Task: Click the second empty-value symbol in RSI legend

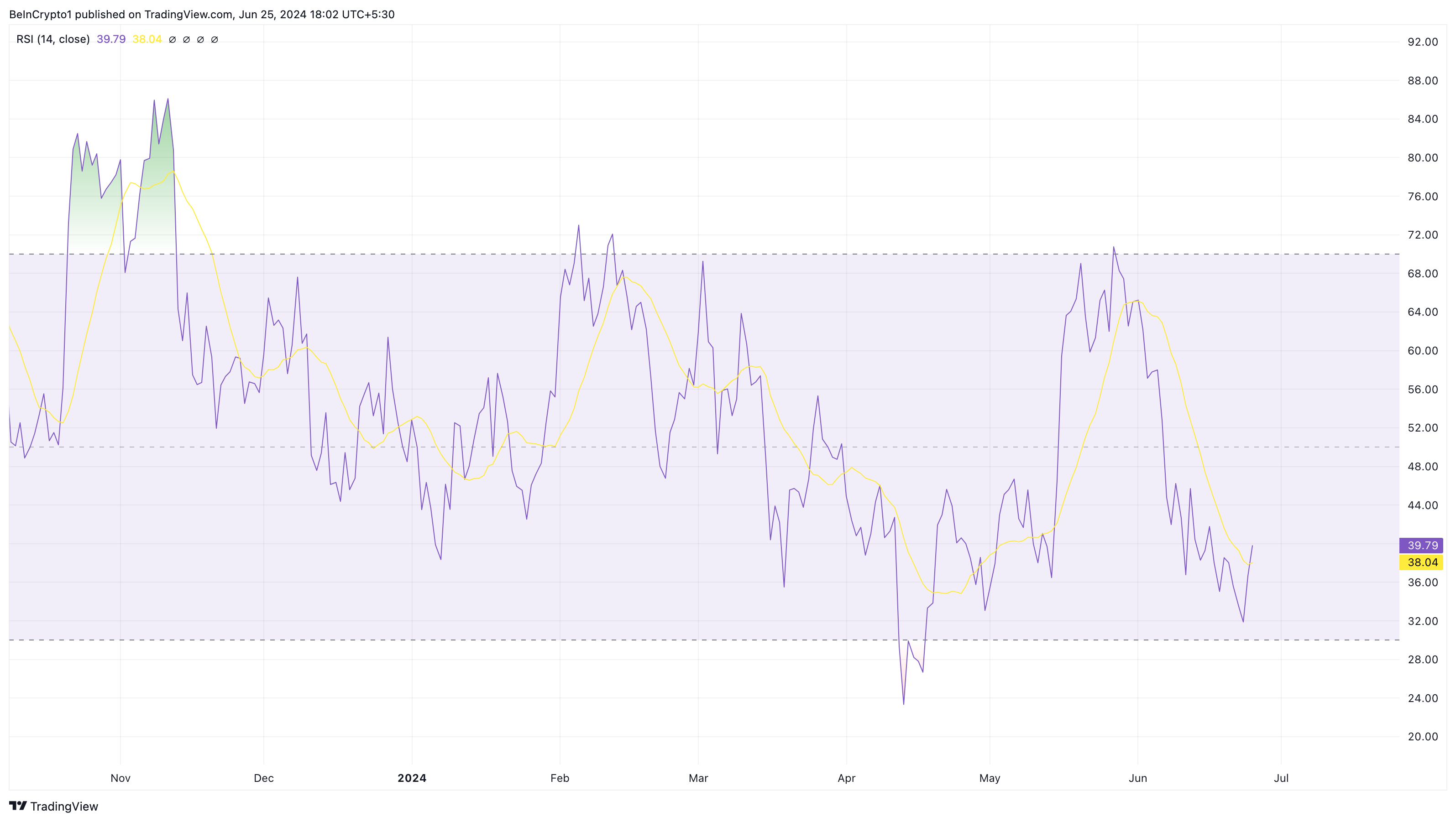Action: [187, 40]
